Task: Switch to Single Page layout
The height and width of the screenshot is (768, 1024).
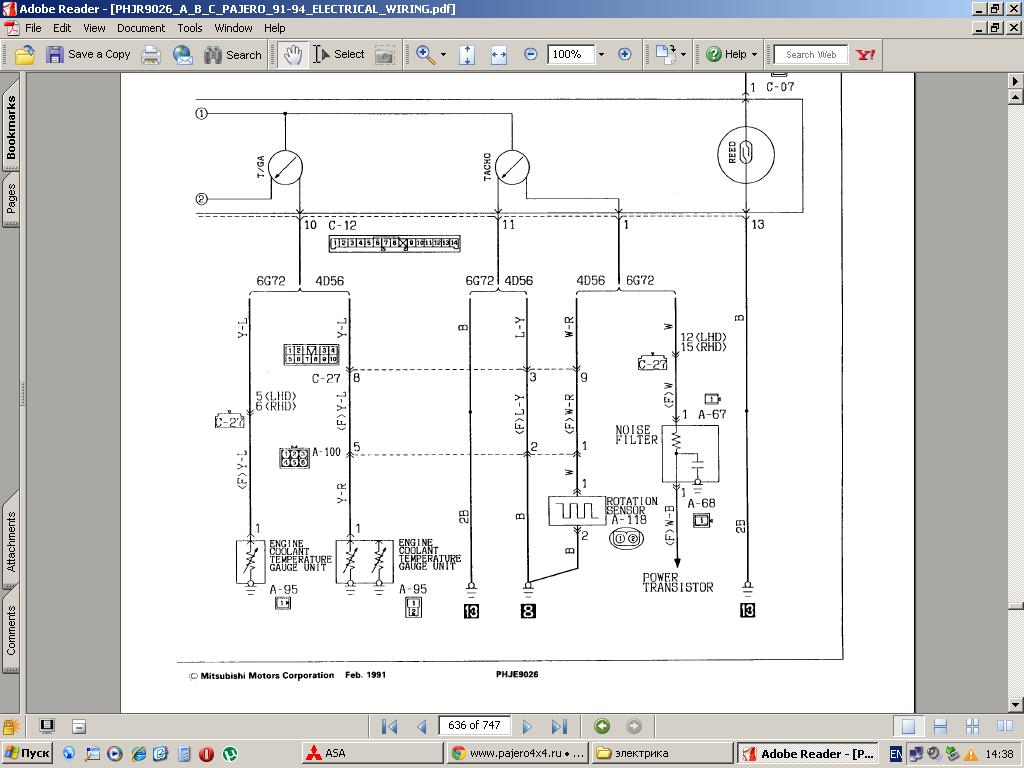Action: point(908,726)
